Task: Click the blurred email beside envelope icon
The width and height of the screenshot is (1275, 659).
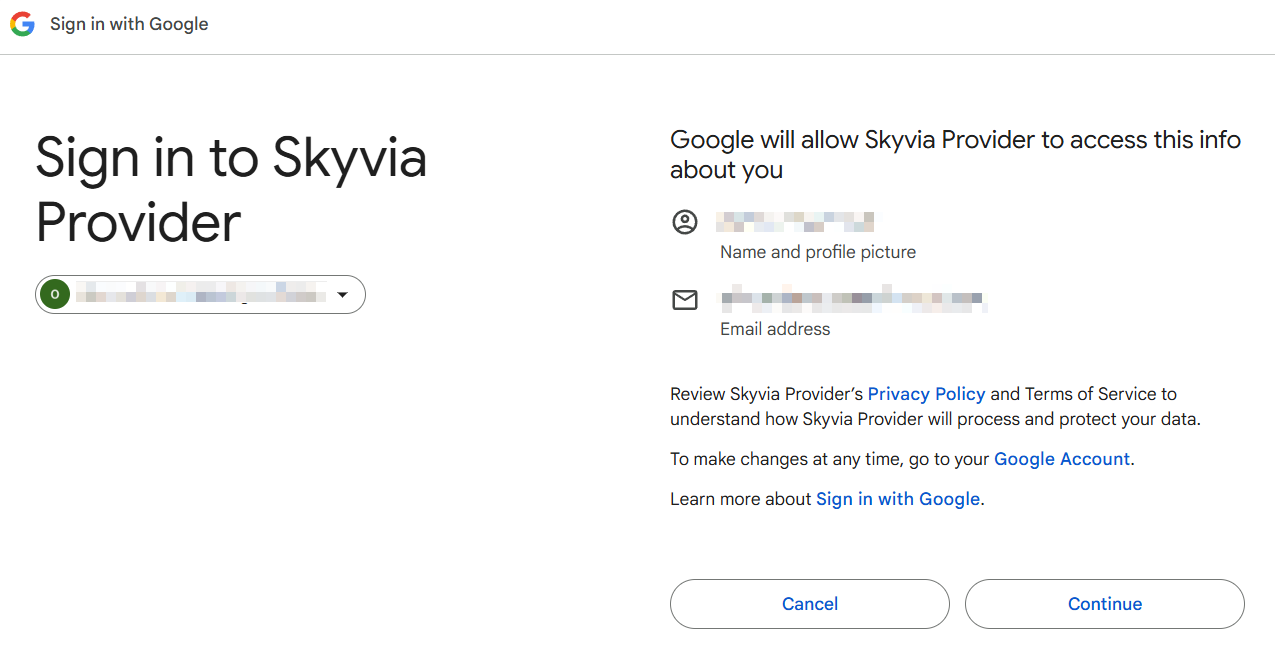Action: 852,299
